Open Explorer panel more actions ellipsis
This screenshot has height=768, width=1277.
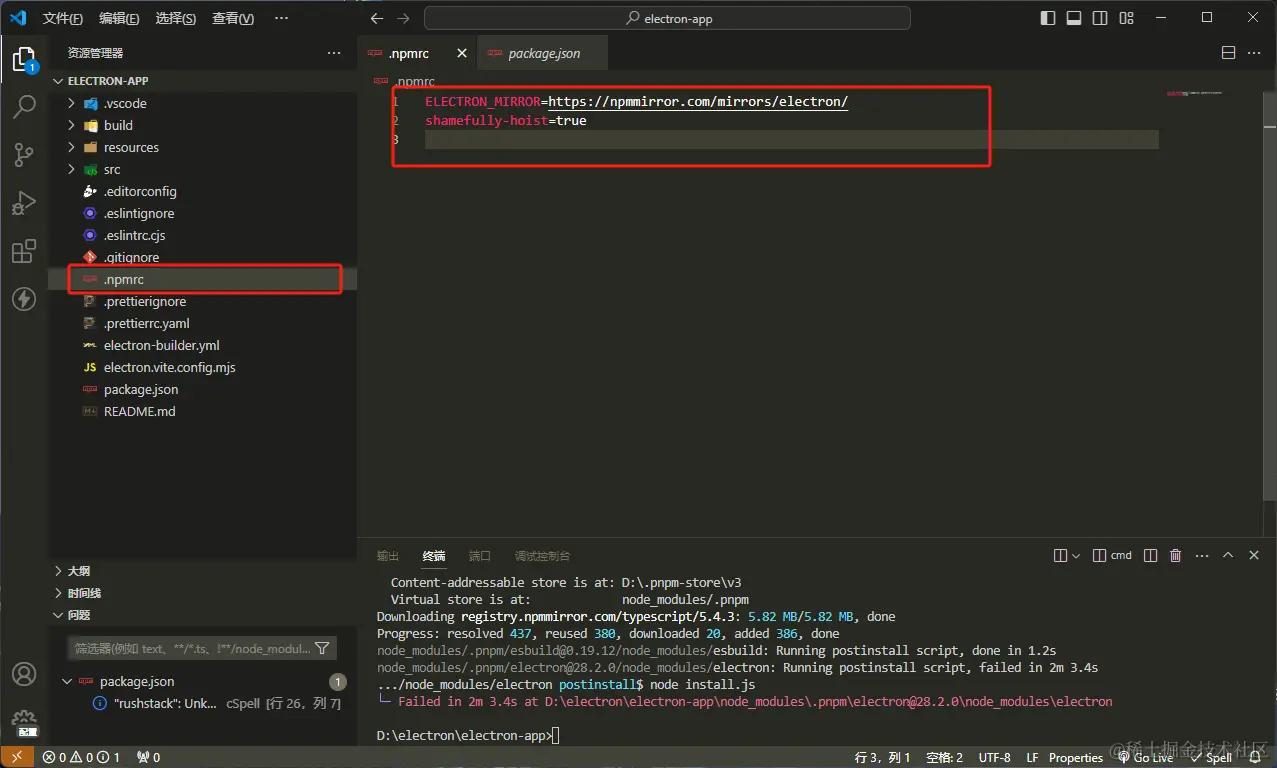coord(334,53)
